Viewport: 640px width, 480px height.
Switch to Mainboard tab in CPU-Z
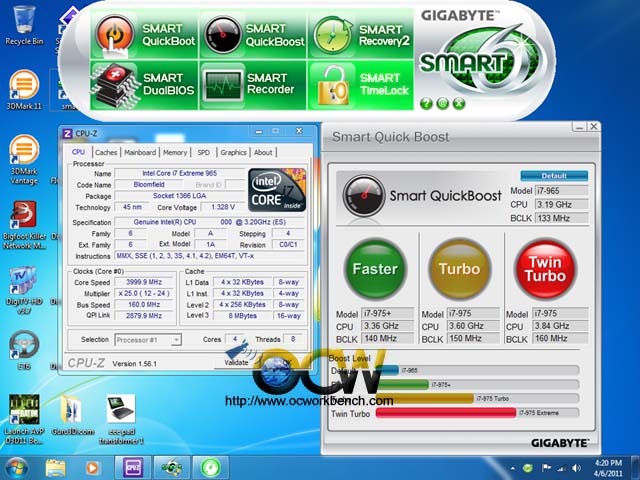point(140,153)
